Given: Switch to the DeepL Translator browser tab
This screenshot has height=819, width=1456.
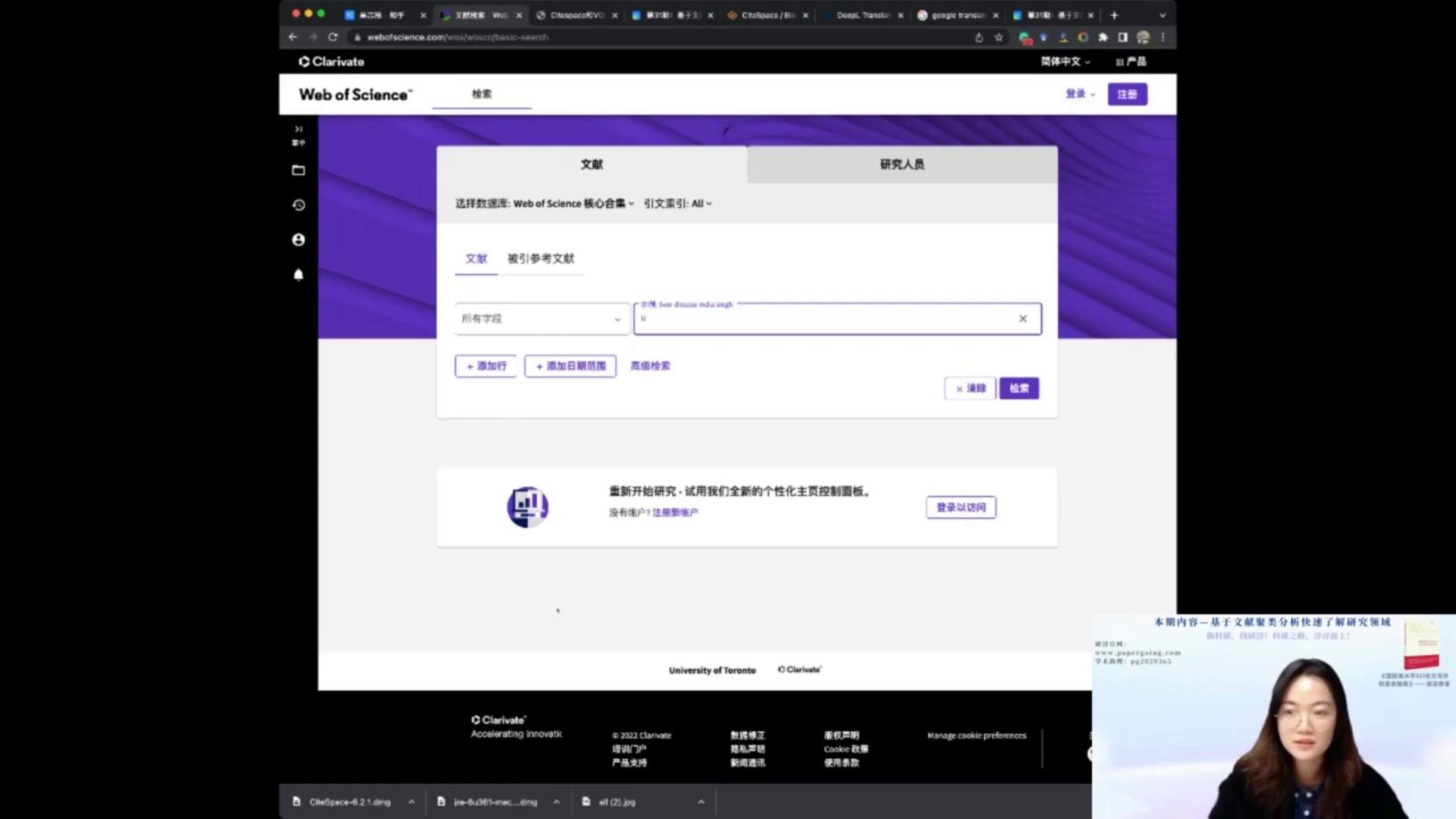Looking at the screenshot, I should [x=863, y=15].
